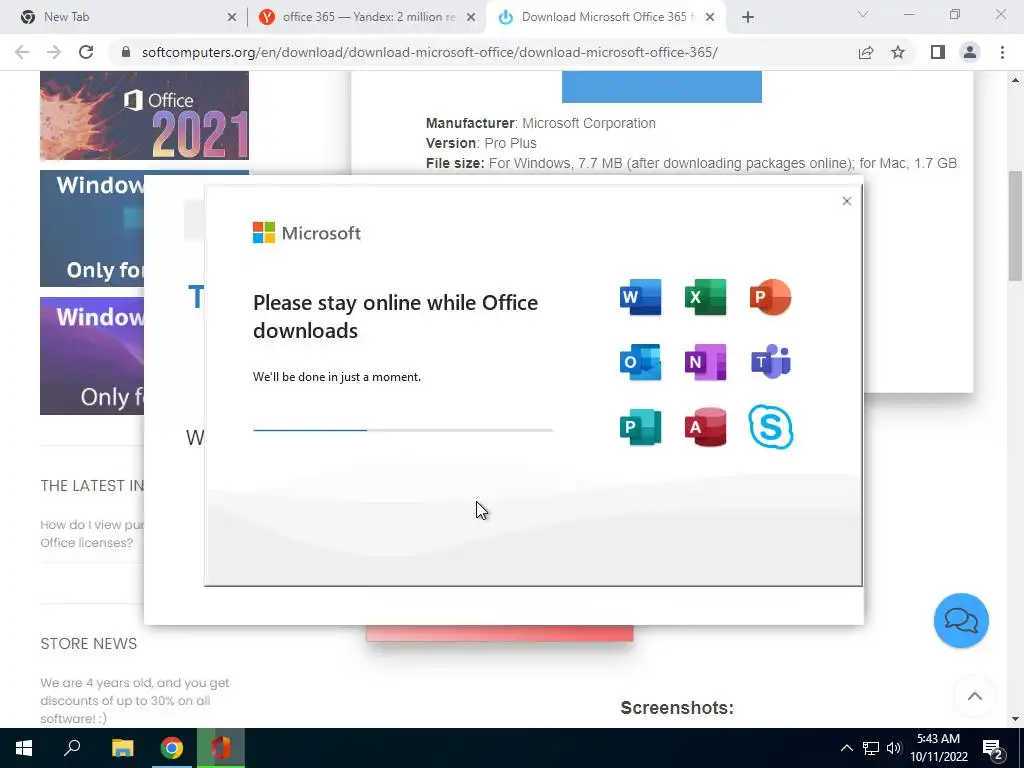Click the Word icon in Office installer
The width and height of the screenshot is (1024, 768).
(640, 297)
